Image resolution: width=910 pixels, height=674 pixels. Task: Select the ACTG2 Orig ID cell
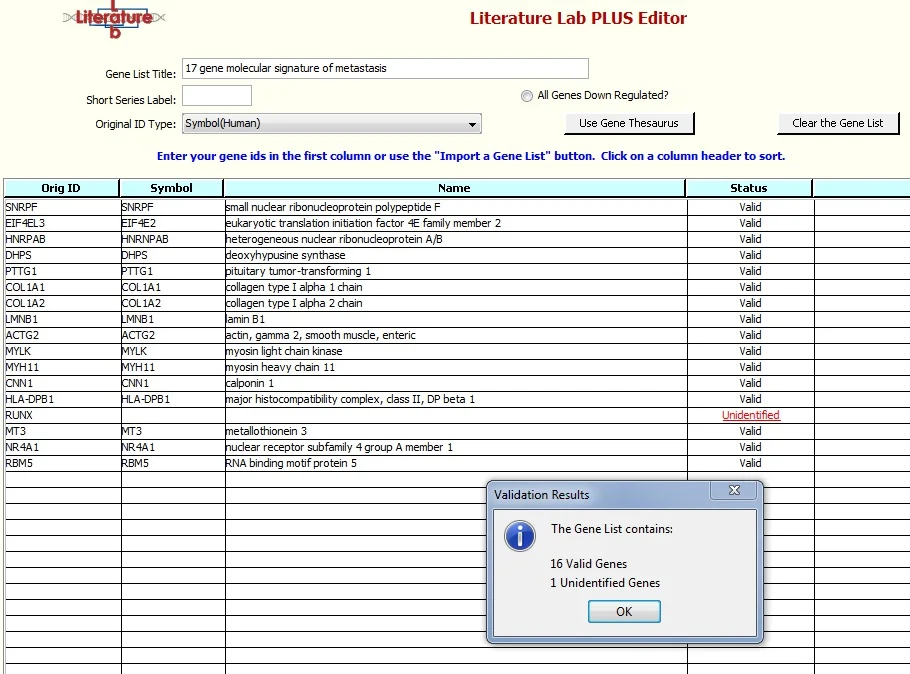click(x=63, y=335)
